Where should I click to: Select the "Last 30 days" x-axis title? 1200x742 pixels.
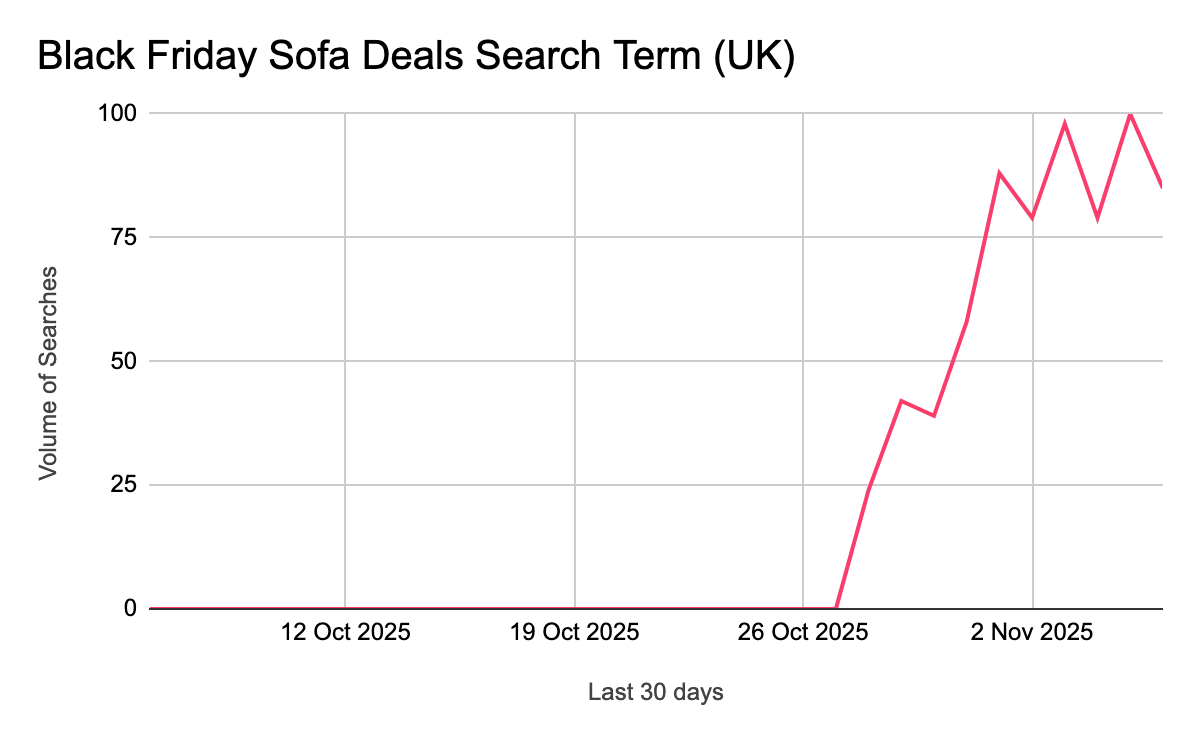(x=655, y=692)
